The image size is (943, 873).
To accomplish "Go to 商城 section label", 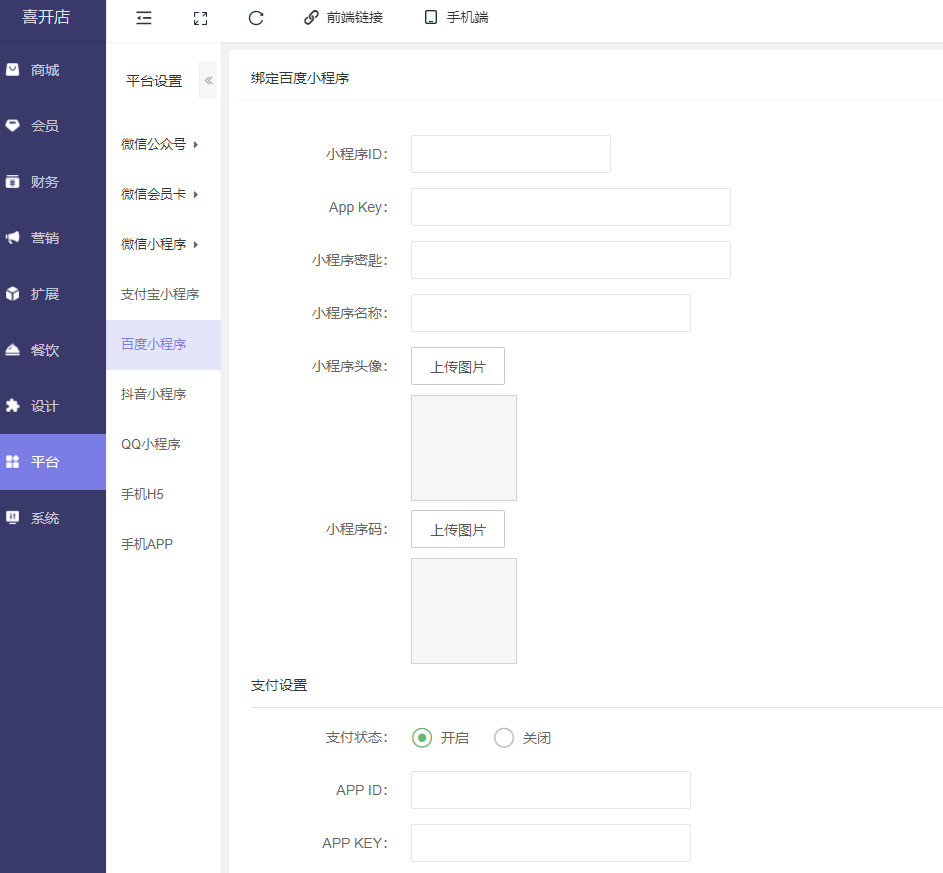I will point(45,70).
